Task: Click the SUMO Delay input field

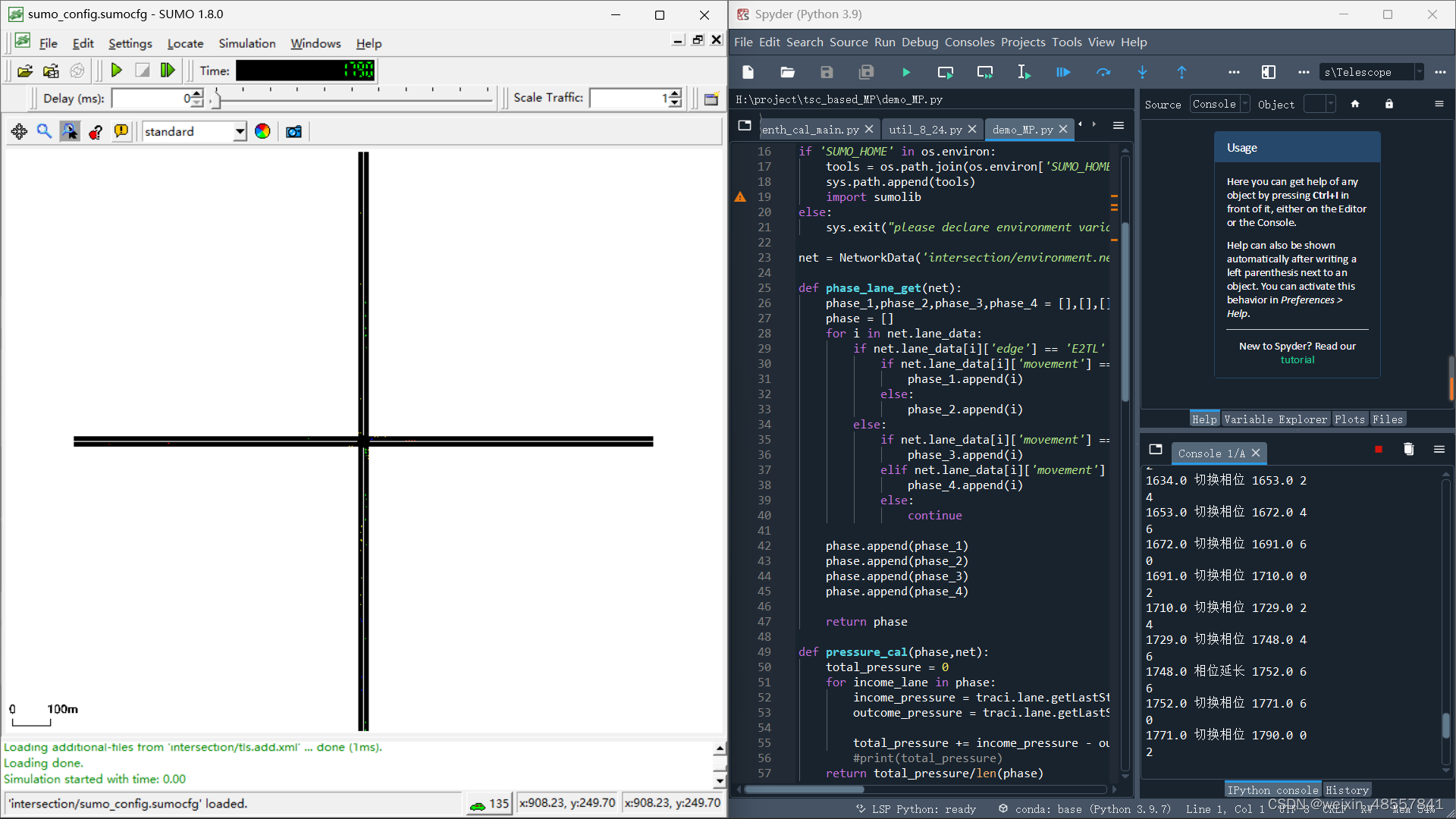Action: click(151, 98)
